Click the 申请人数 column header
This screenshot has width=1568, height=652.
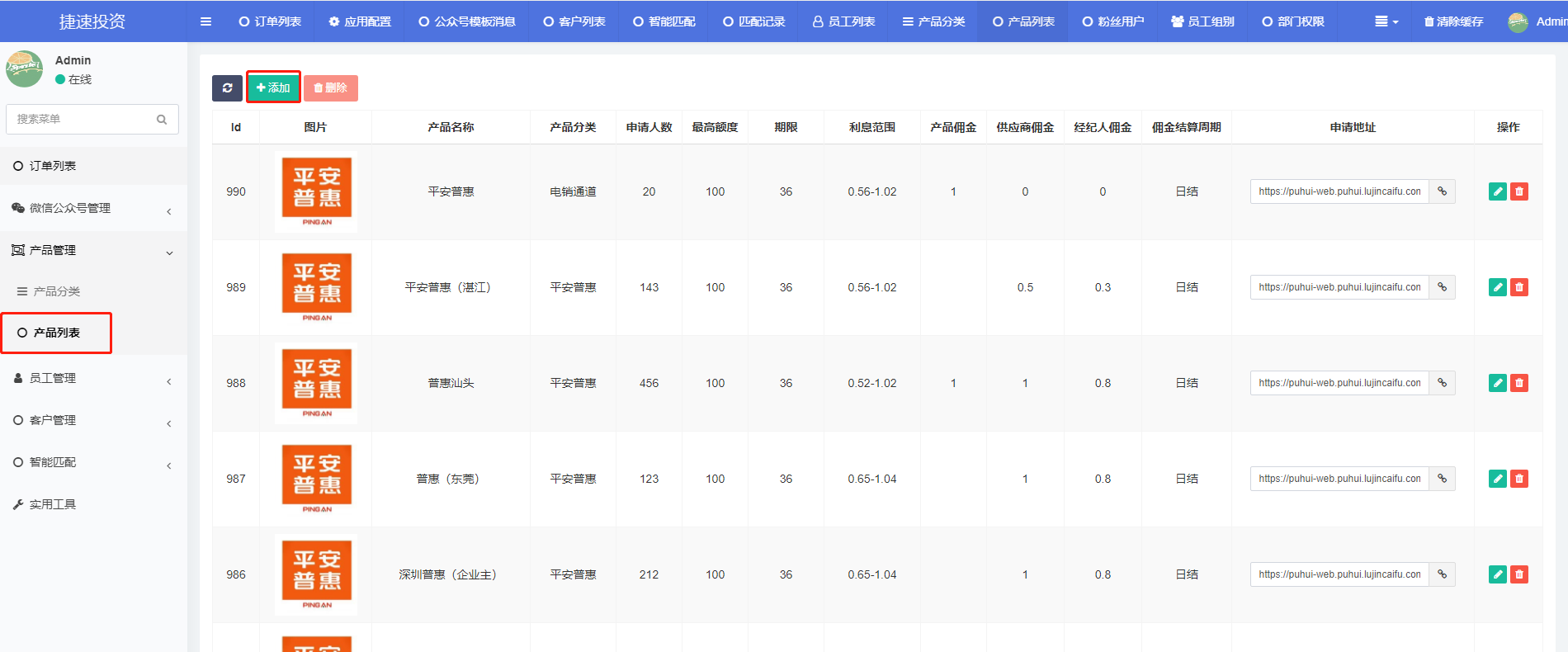(x=649, y=127)
